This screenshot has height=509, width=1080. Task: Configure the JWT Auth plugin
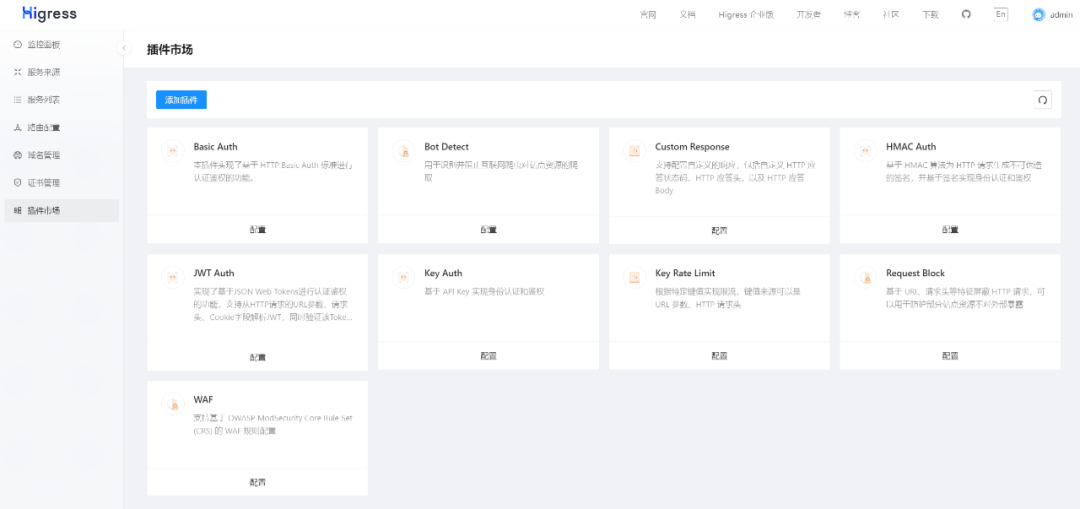pos(258,357)
